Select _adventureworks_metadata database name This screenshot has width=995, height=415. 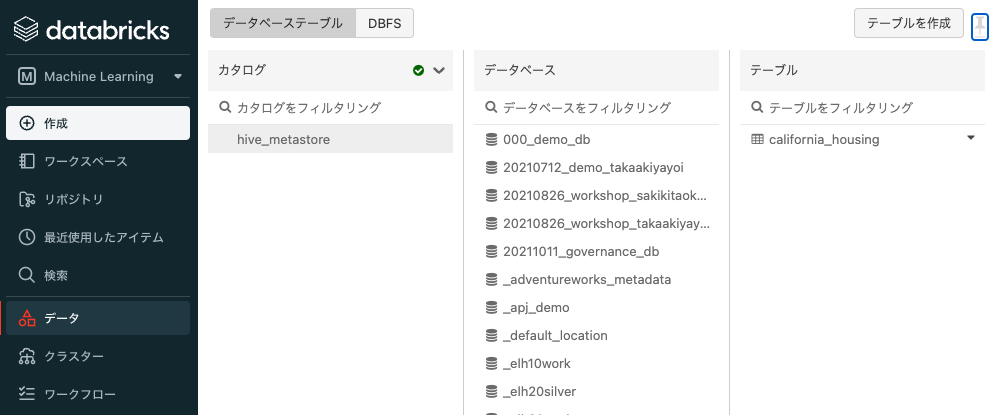point(587,279)
